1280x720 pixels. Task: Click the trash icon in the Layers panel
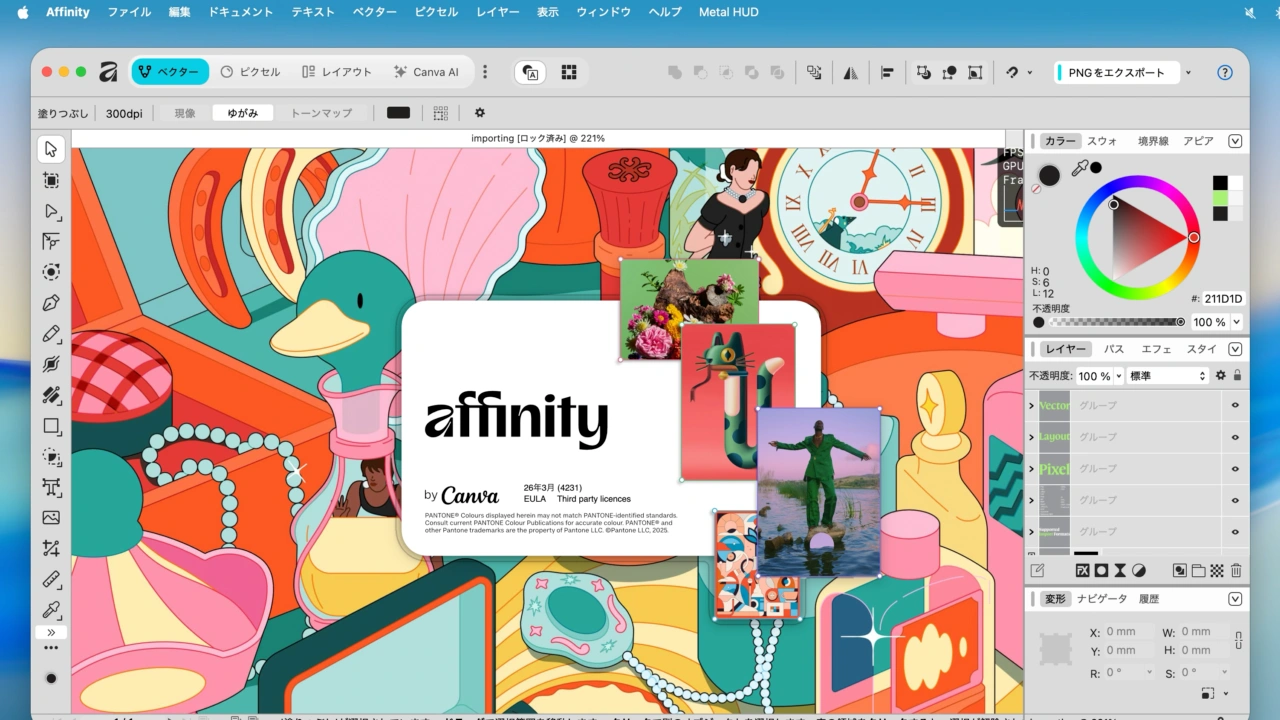1235,570
